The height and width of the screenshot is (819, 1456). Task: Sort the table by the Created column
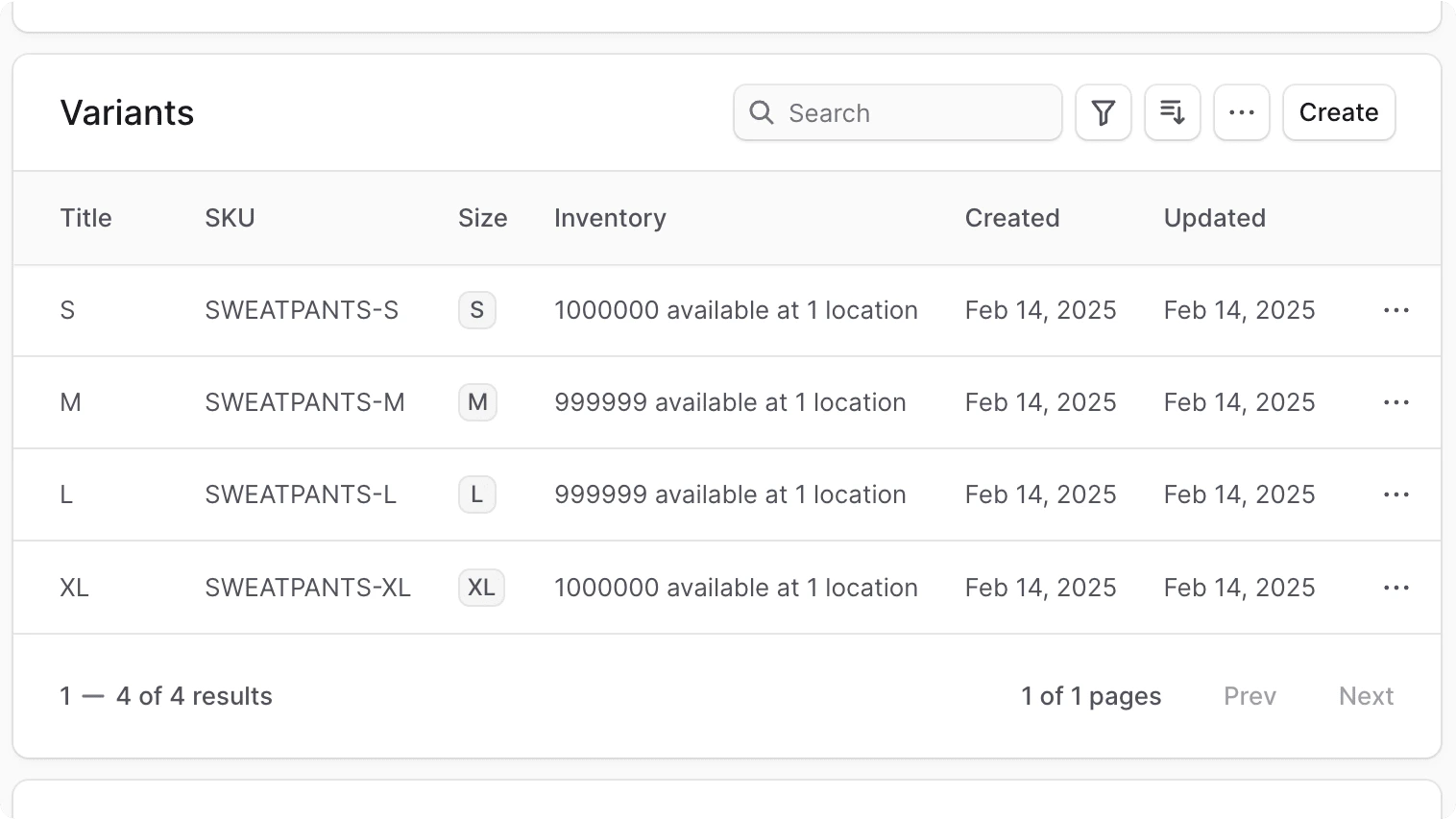[1011, 218]
